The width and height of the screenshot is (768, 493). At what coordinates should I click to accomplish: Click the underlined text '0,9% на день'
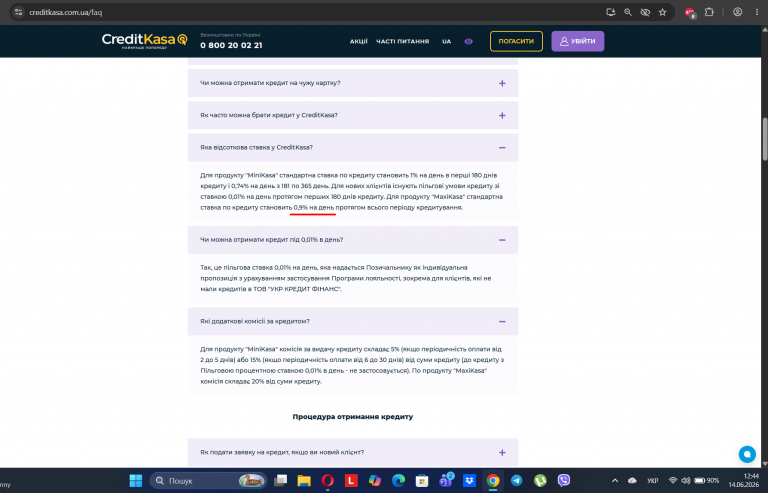tap(313, 208)
